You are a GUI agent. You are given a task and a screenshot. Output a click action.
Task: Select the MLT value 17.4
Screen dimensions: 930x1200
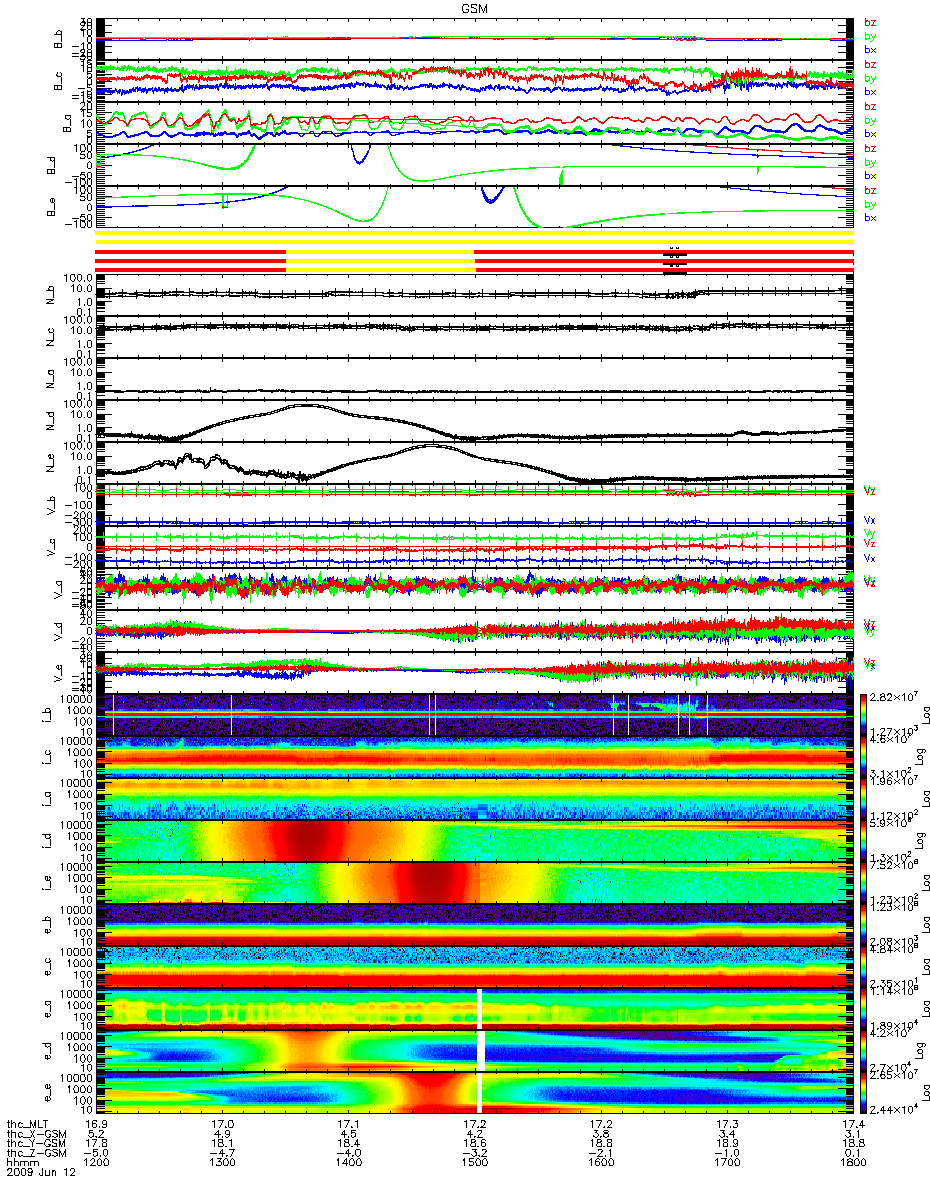(852, 1123)
